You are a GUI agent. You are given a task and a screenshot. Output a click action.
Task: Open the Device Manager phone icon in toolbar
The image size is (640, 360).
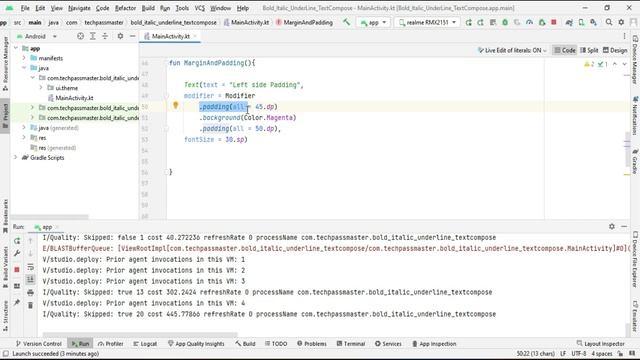tap(581, 22)
